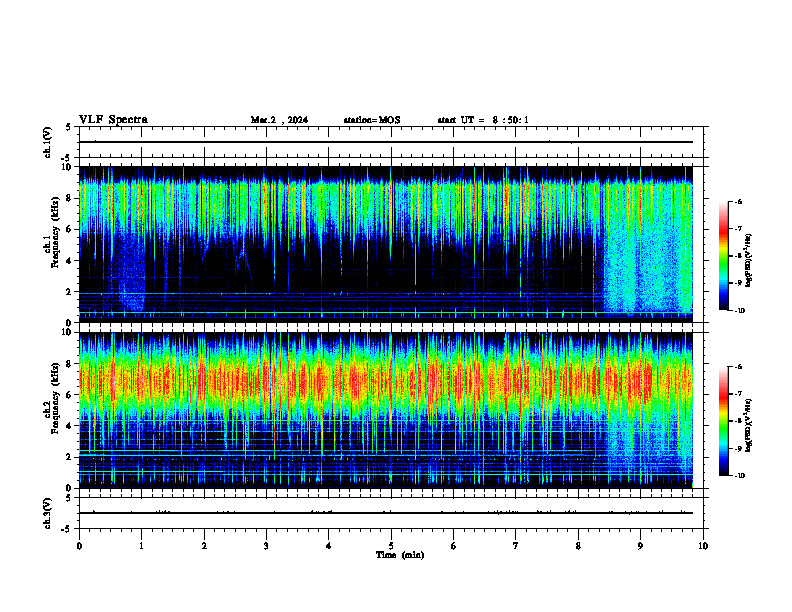Click the "-5" tick on ch.3(V) axis
Screen dimensions: 792x612
tap(68, 529)
